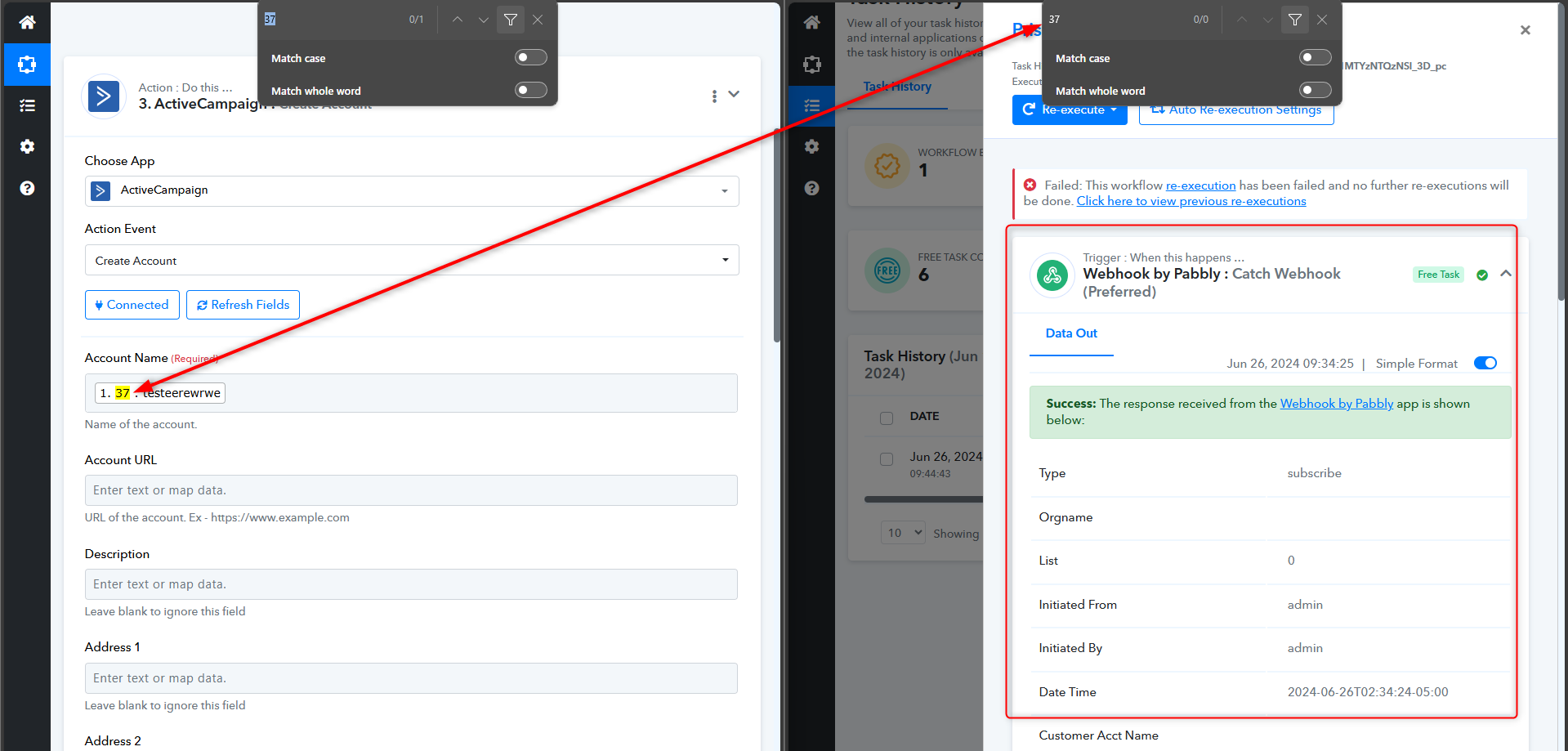Open the Home icon in left window sidebar
Viewport: 1568px width, 751px height.
pos(27,22)
